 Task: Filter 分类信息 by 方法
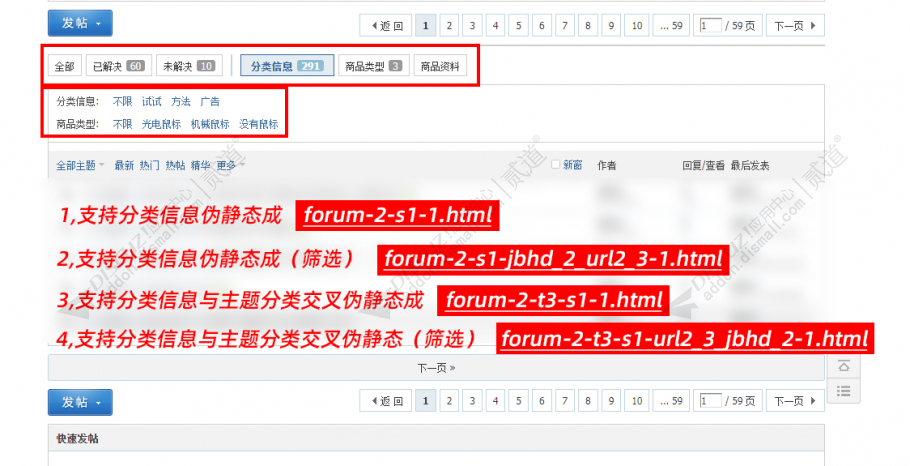tap(180, 102)
